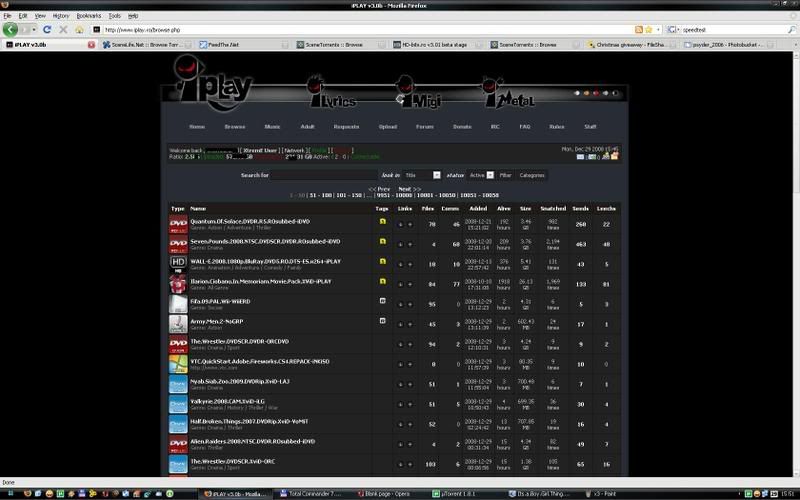Click the page vertical scrollbar
This screenshot has height=500, width=800.
(x=795, y=263)
